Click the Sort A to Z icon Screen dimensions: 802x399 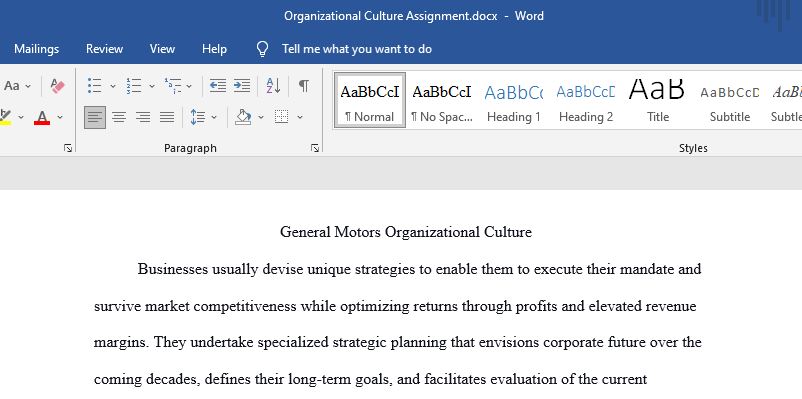[274, 86]
